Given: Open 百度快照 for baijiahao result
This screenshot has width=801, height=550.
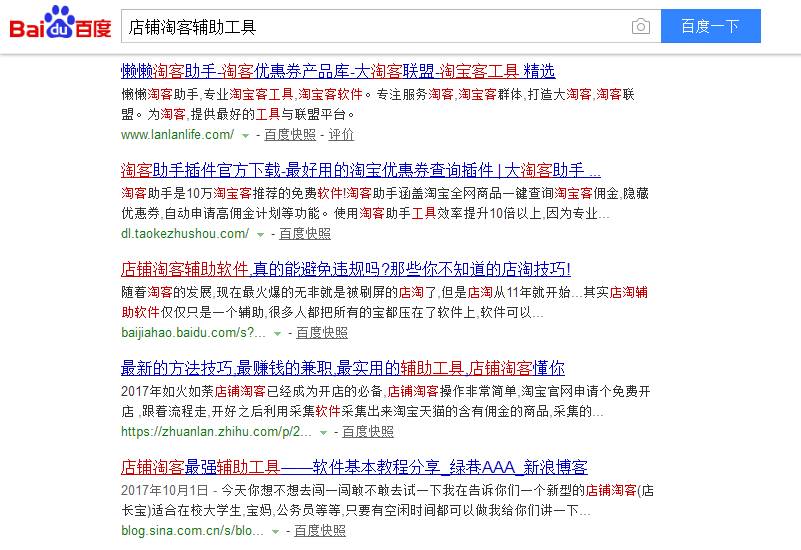Looking at the screenshot, I should tap(322, 333).
